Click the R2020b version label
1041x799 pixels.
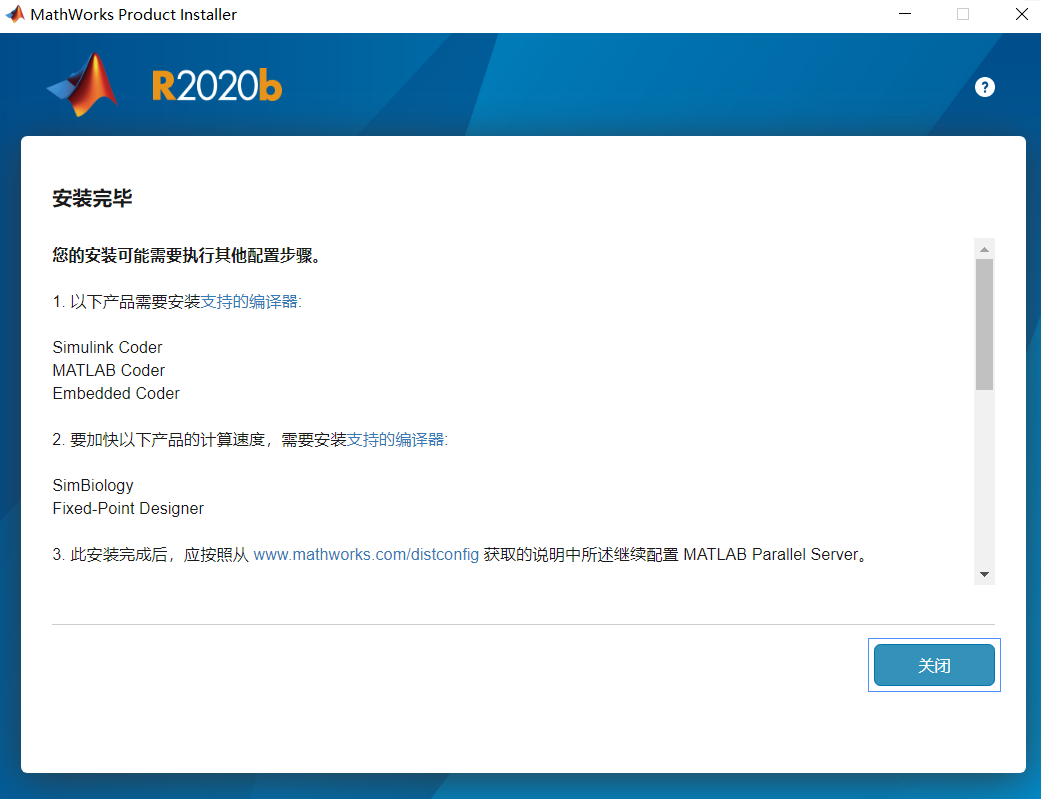click(x=217, y=86)
